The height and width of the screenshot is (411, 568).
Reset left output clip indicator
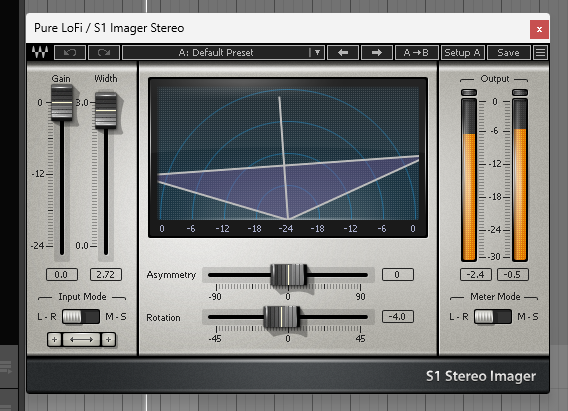click(x=469, y=92)
